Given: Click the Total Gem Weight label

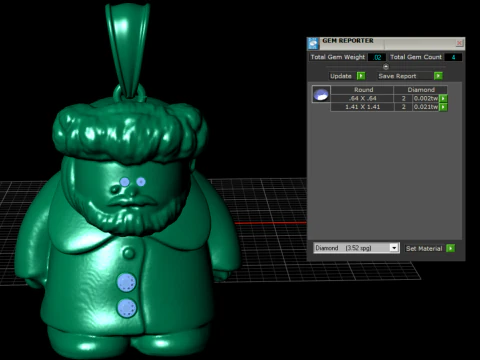Looking at the screenshot, I should 337,57.
